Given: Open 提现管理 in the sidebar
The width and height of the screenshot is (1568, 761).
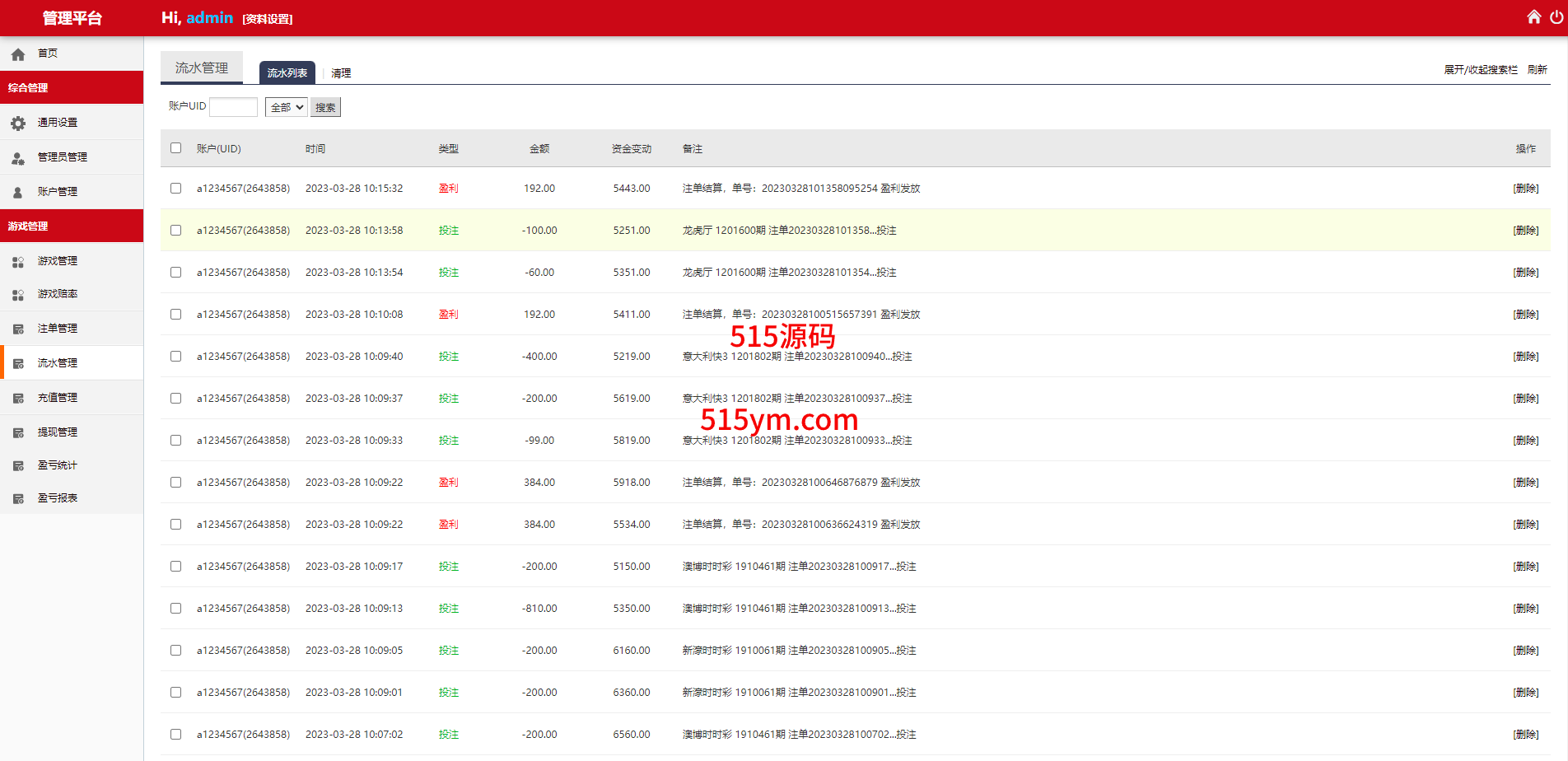Looking at the screenshot, I should tap(58, 432).
